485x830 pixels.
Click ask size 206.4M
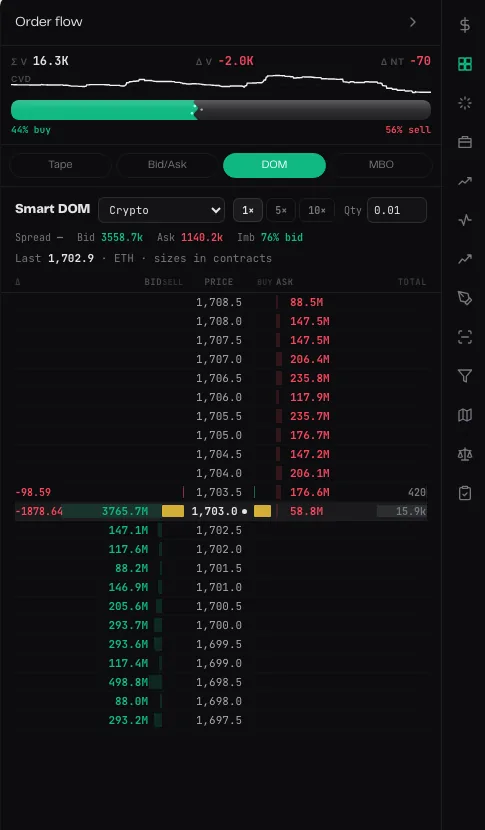point(310,359)
